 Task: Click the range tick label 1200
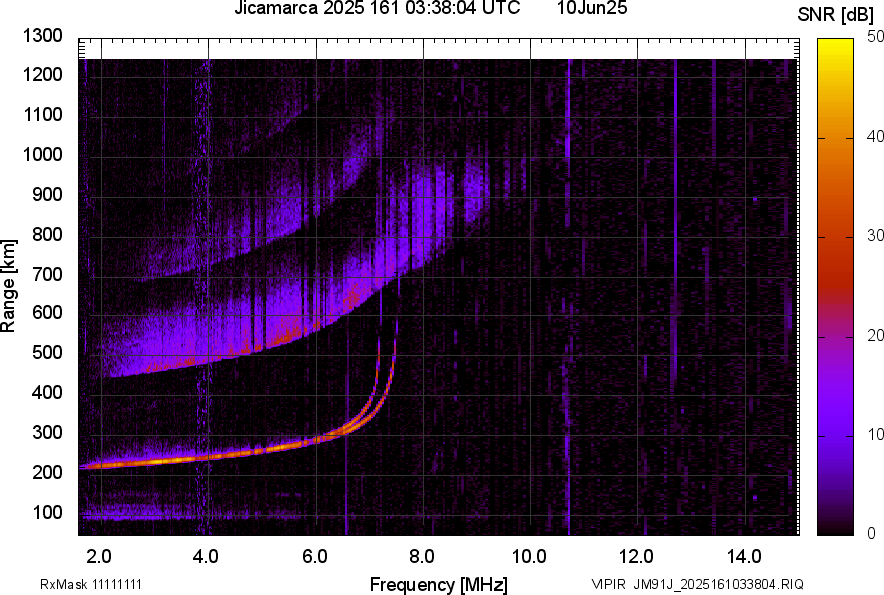pos(42,74)
